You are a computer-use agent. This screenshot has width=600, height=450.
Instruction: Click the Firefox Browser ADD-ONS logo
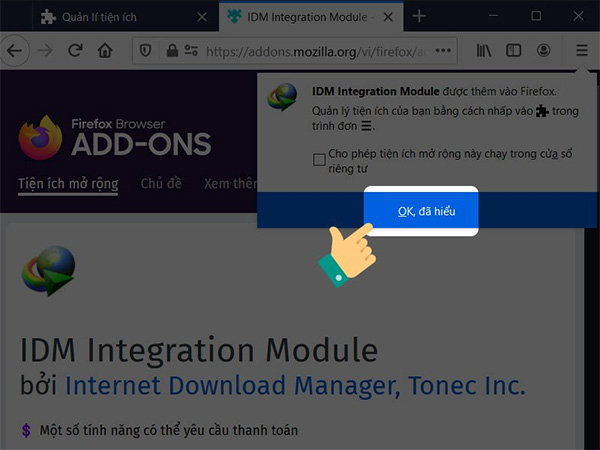coord(115,138)
